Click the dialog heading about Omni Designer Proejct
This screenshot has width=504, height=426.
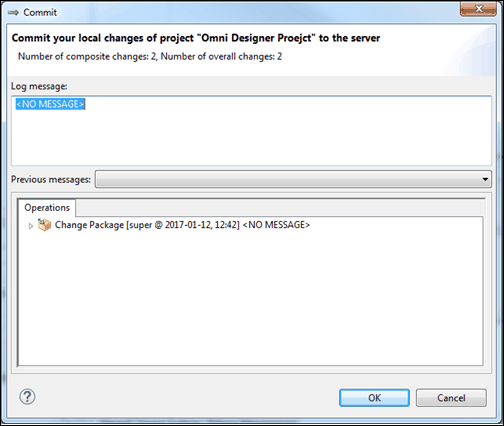(x=196, y=38)
